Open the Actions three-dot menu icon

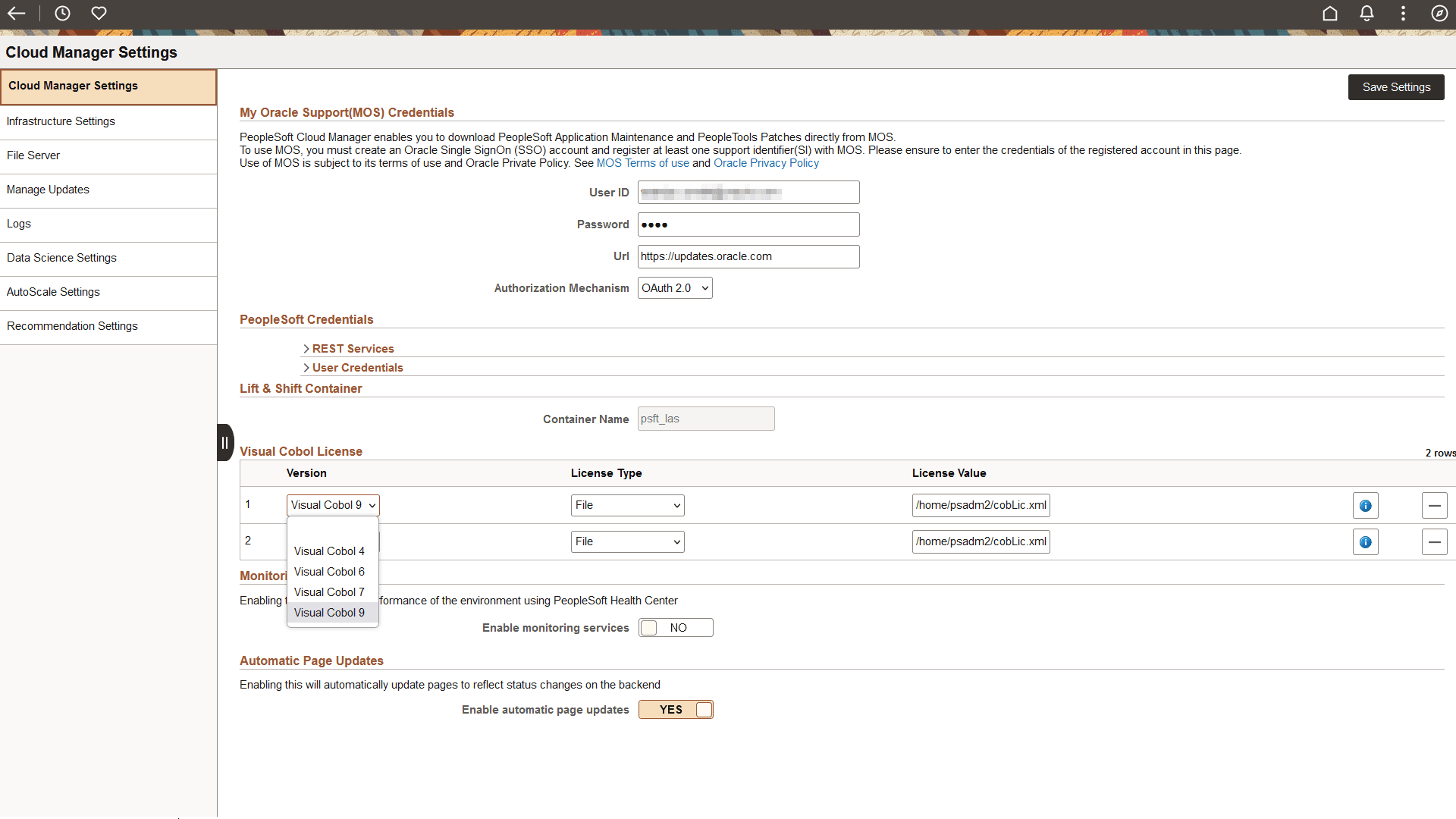tap(1402, 13)
